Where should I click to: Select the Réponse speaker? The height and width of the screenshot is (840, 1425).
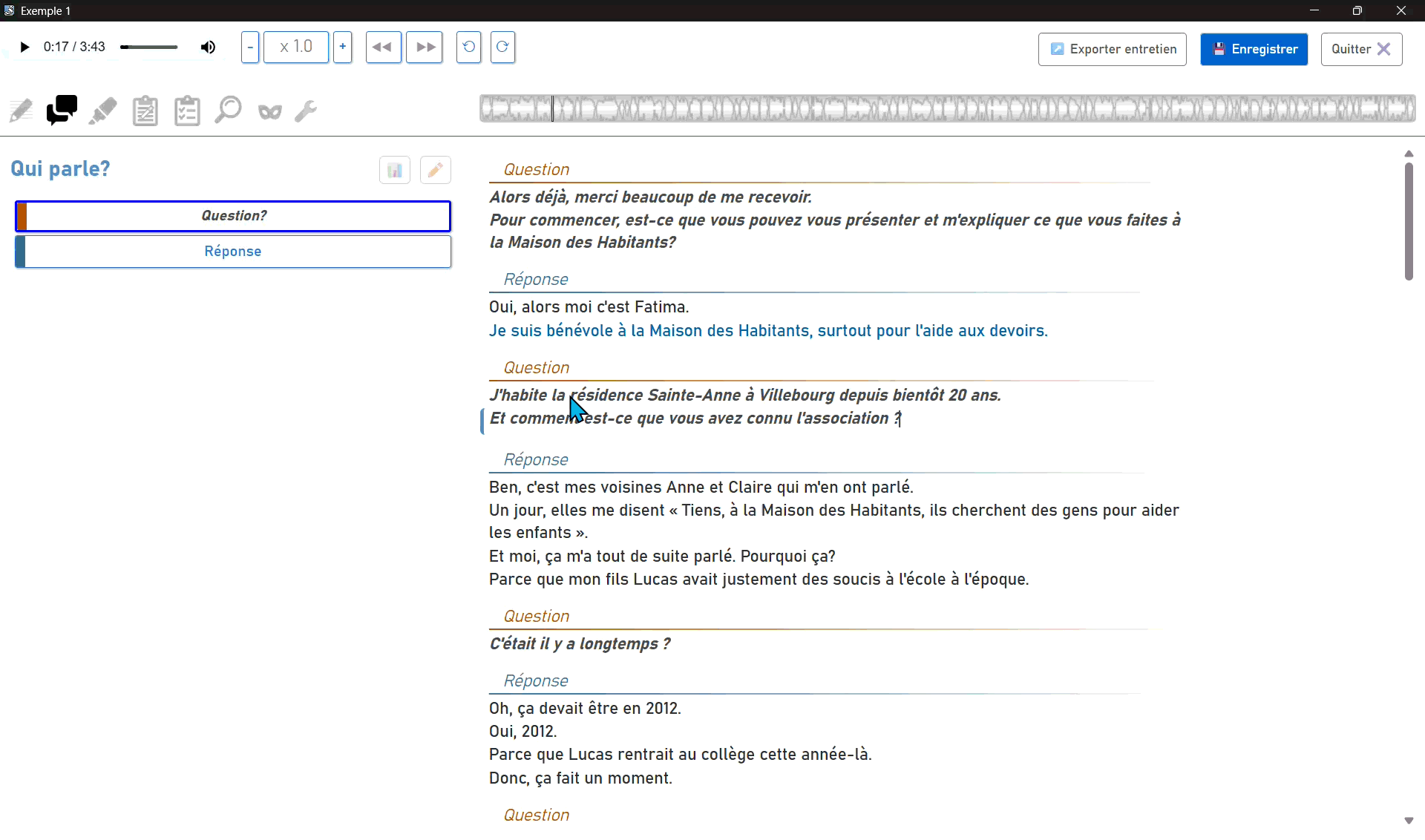tap(233, 252)
